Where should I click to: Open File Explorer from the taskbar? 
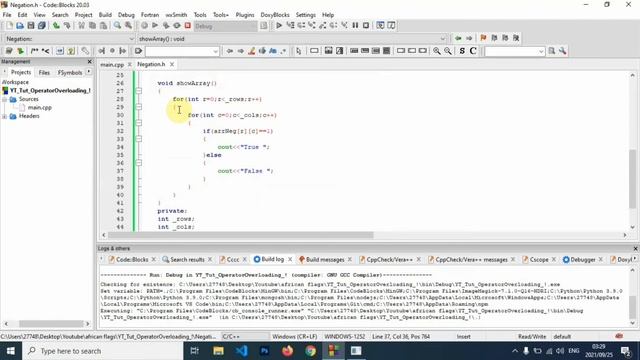(x=218, y=351)
